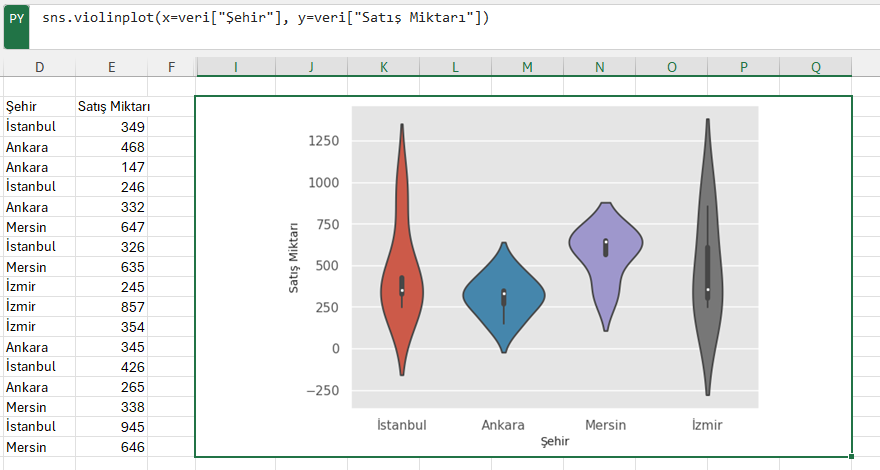This screenshot has width=880, height=470.
Task: Select column E header
Action: coord(111,67)
